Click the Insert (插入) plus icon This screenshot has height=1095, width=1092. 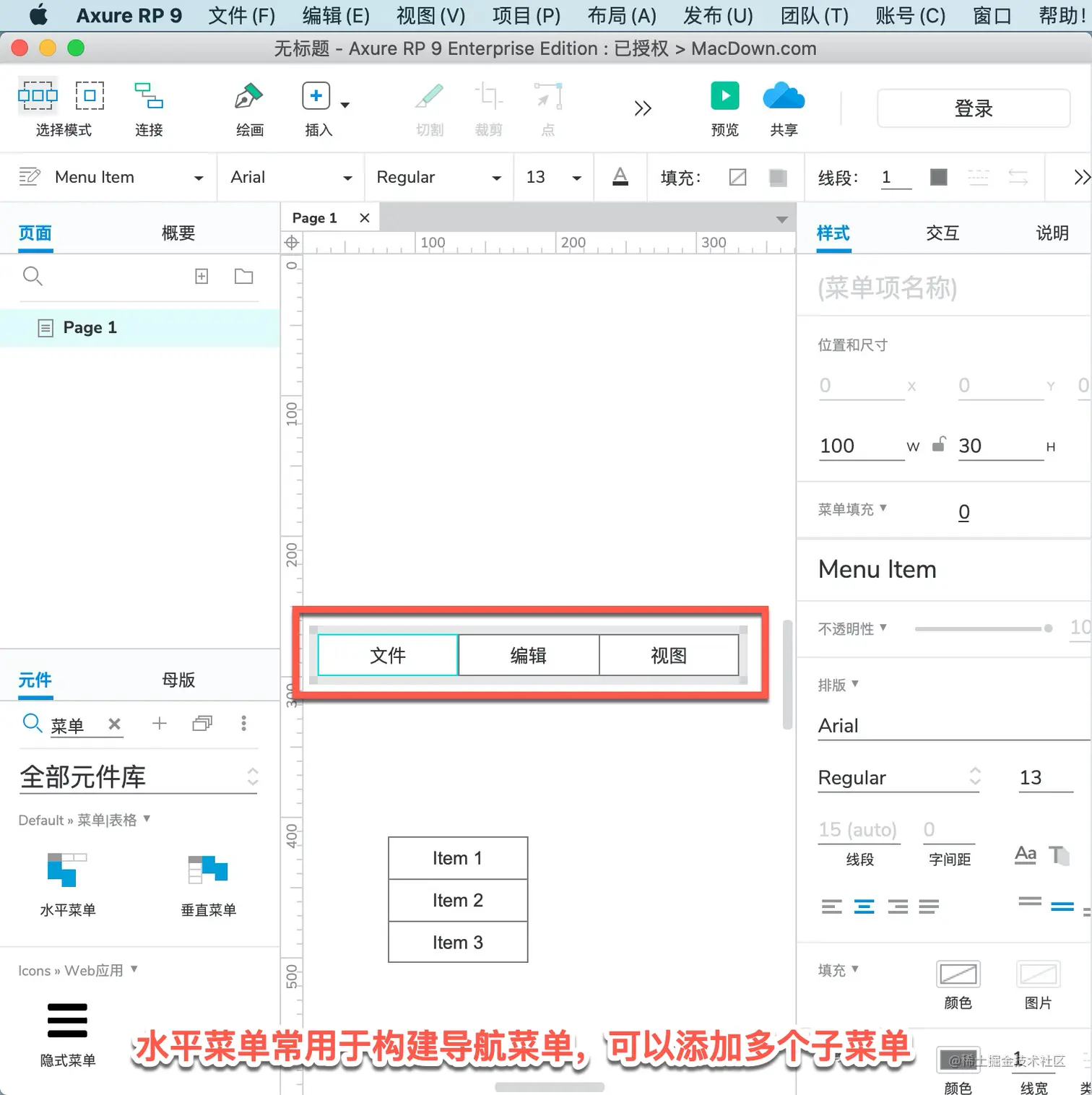coord(316,96)
